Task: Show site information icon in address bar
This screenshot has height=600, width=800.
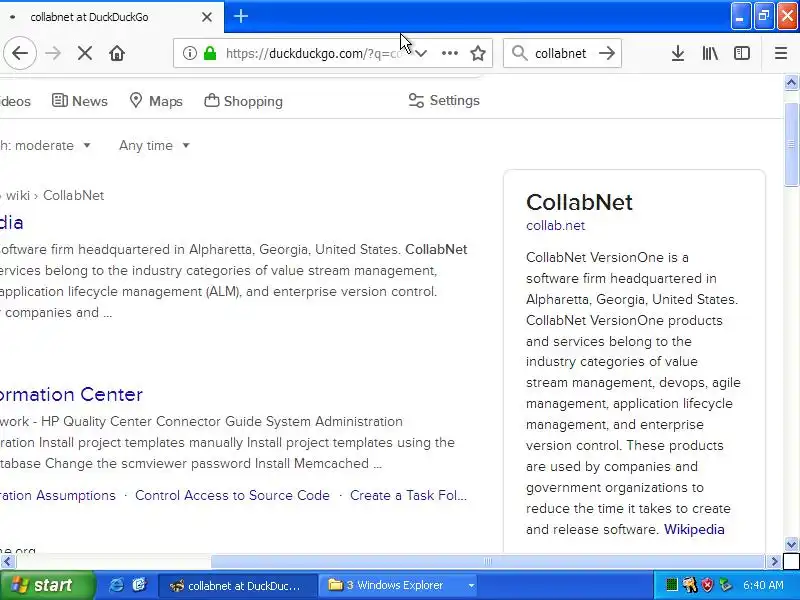Action: (x=189, y=53)
